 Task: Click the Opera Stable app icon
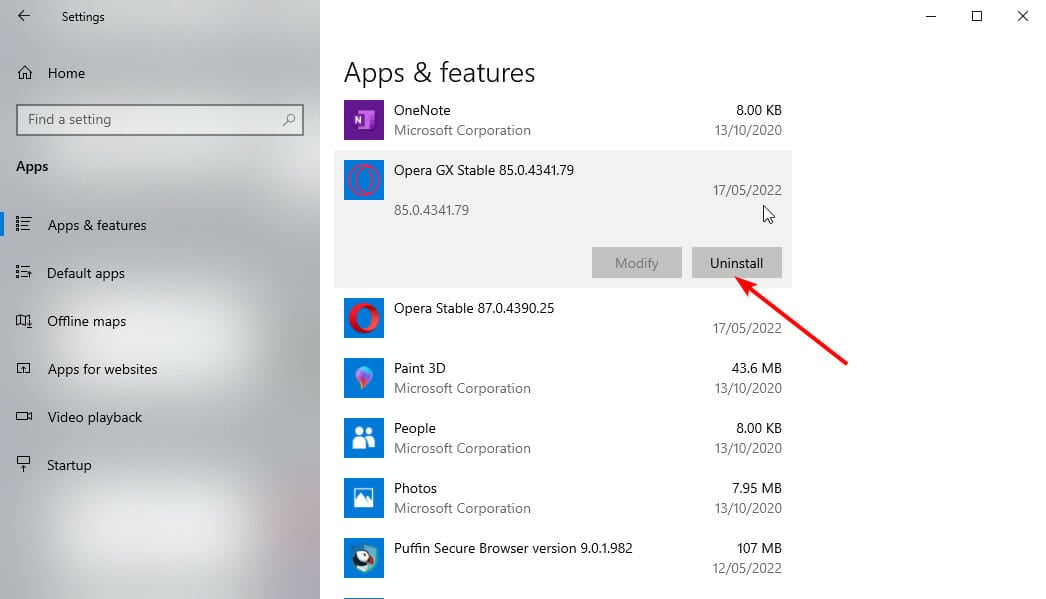364,318
